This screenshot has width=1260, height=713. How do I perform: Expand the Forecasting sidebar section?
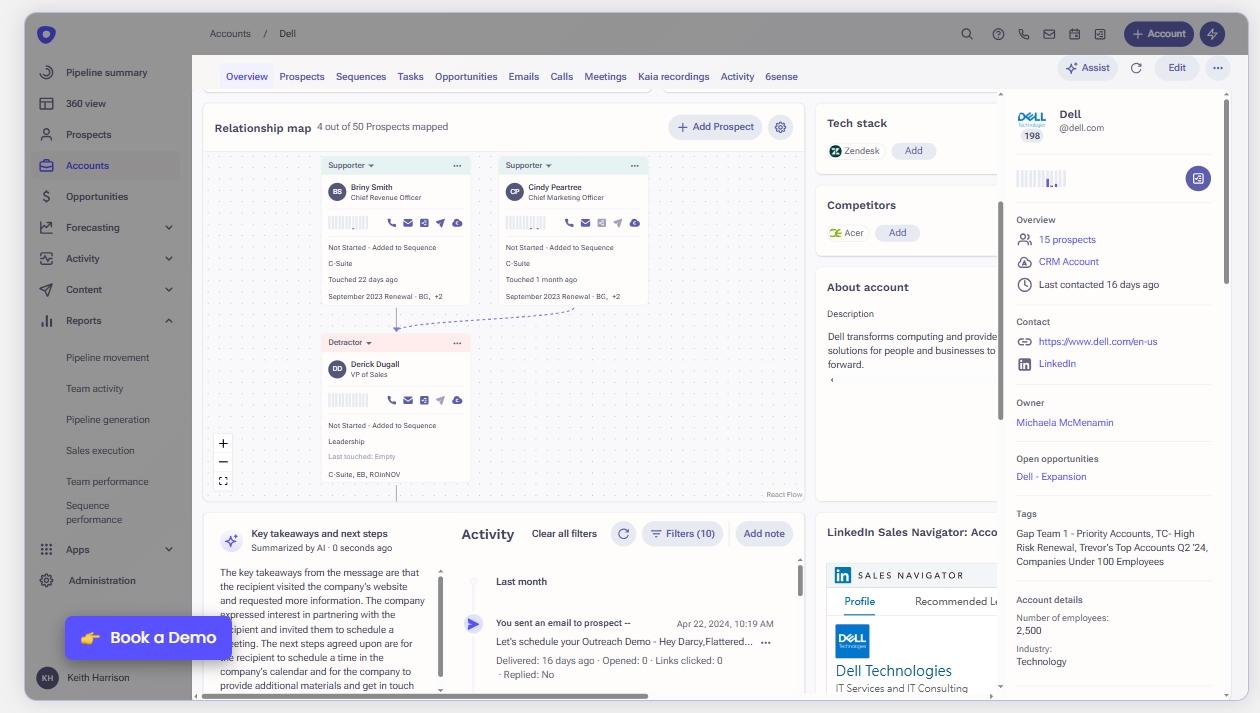tap(168, 228)
